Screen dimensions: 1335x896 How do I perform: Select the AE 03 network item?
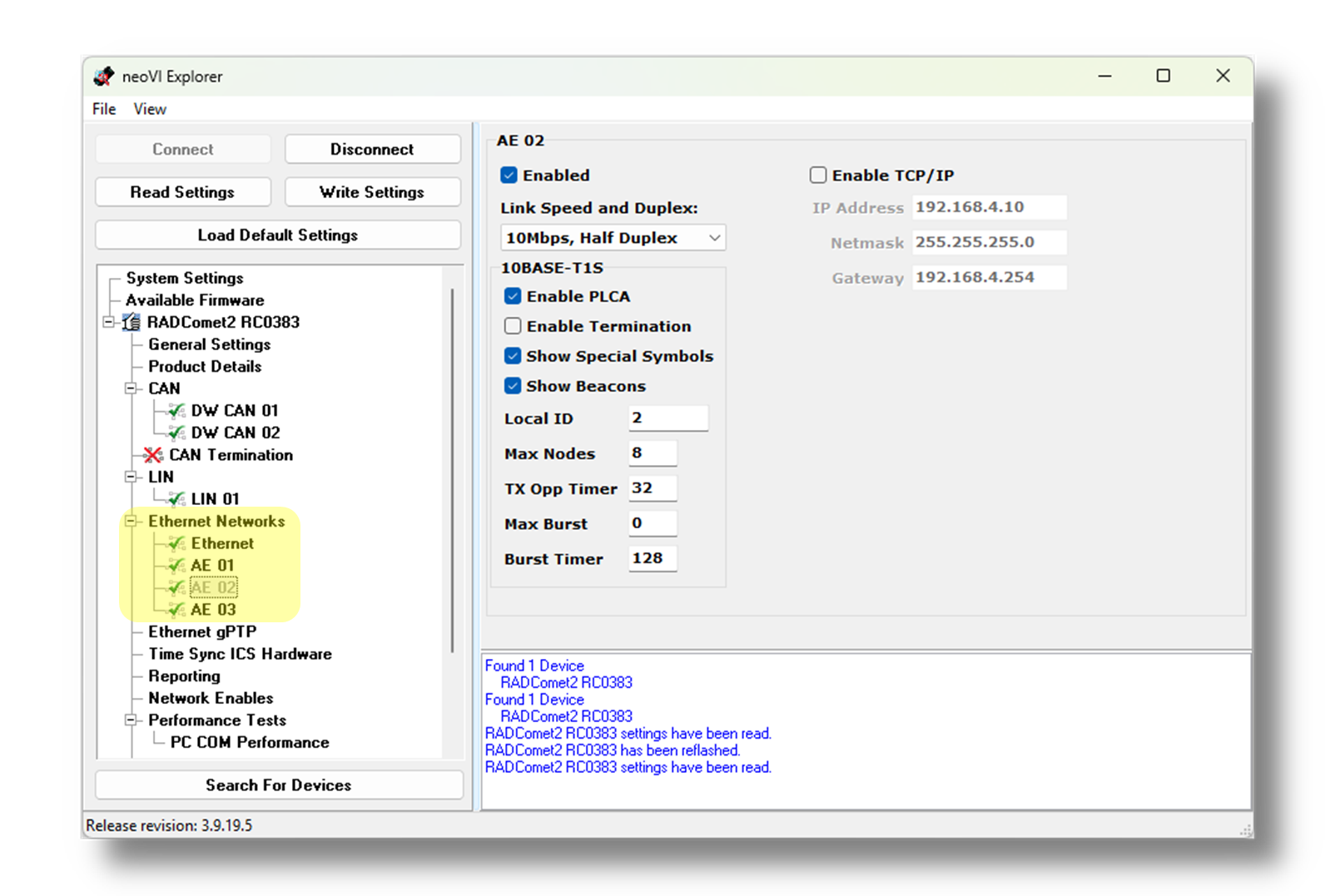click(x=213, y=610)
